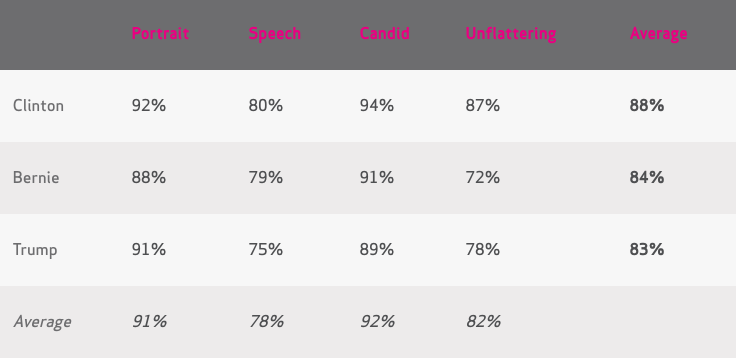Screen dimensions: 737x360
Task: Click Bernie's 72% Unflattering value
Action: (x=483, y=178)
